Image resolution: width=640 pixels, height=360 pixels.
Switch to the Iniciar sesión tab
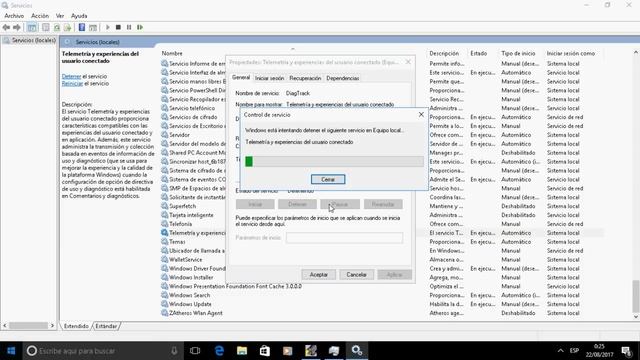pyautogui.click(x=269, y=78)
